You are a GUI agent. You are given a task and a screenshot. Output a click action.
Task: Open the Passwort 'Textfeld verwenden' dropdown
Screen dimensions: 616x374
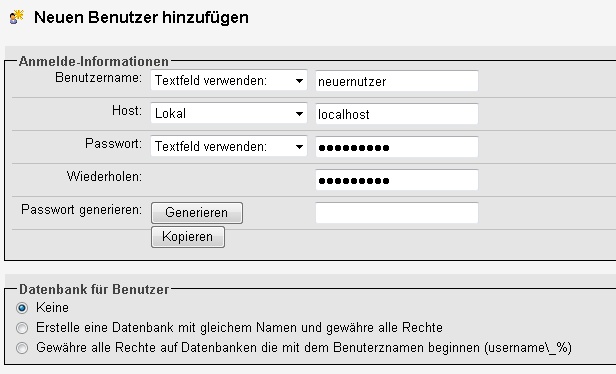coord(229,147)
